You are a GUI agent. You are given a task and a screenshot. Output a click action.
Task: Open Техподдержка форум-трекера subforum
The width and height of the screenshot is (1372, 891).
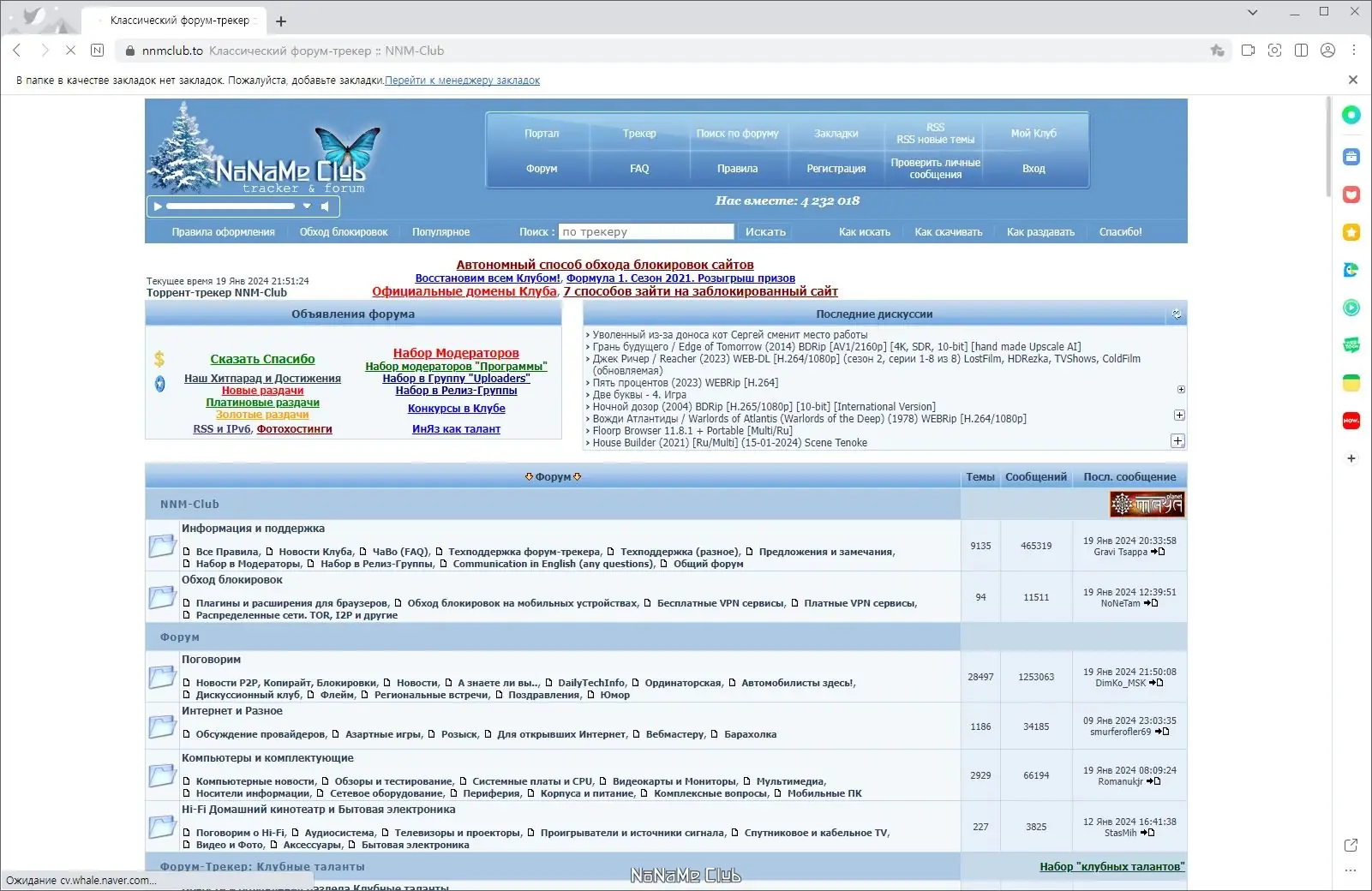coord(524,552)
